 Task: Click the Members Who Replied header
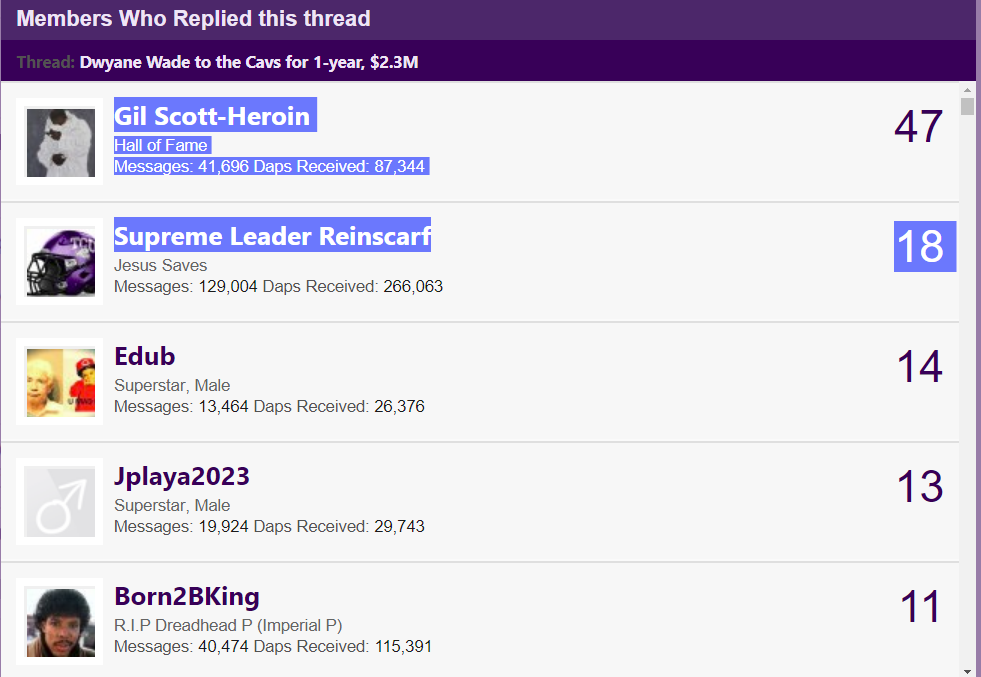coord(194,19)
